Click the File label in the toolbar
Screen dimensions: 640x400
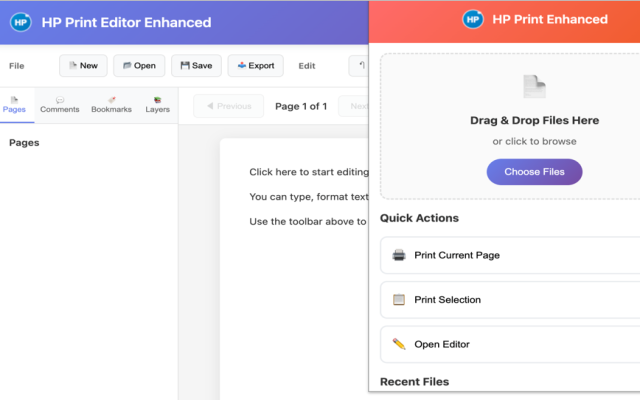17,66
